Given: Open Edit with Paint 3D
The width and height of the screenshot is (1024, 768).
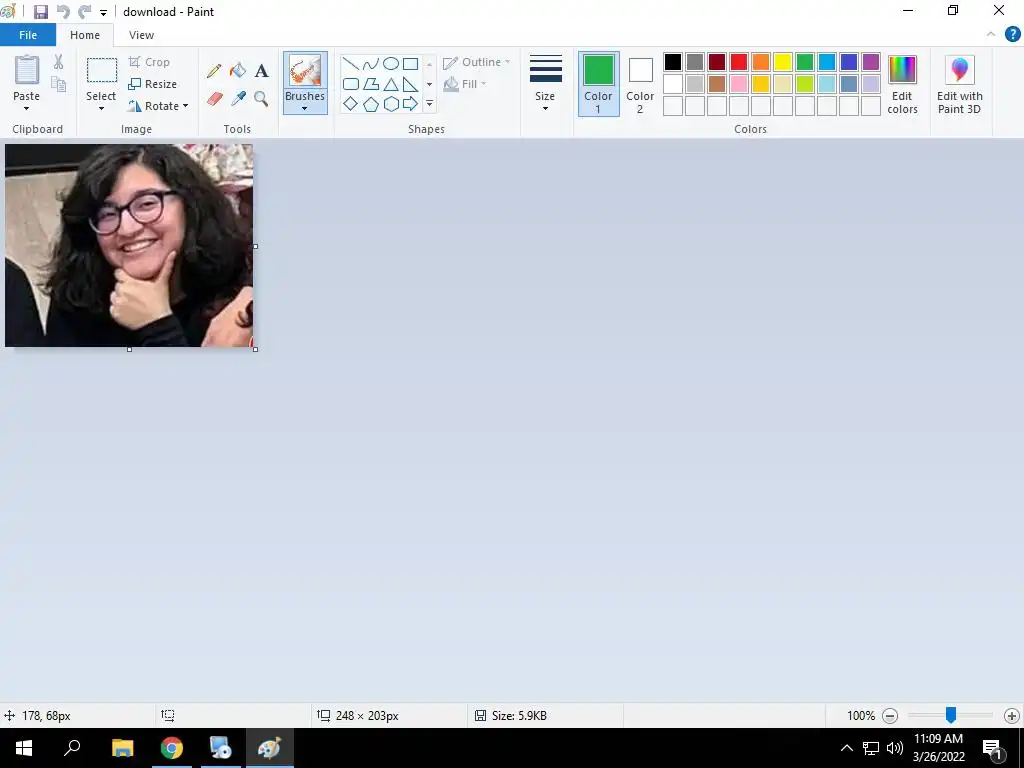Looking at the screenshot, I should tap(959, 85).
